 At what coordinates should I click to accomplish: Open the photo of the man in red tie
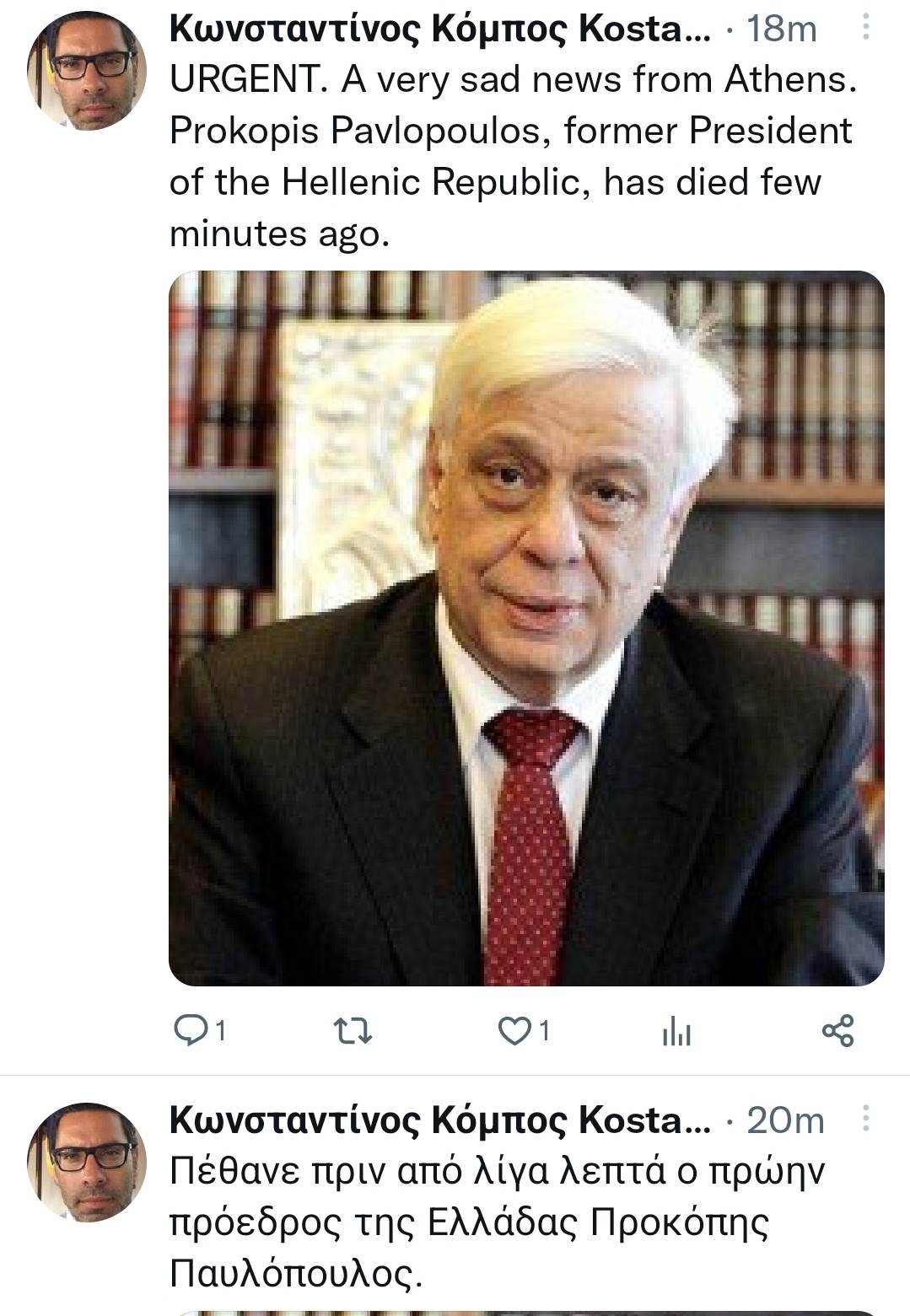coord(526,628)
